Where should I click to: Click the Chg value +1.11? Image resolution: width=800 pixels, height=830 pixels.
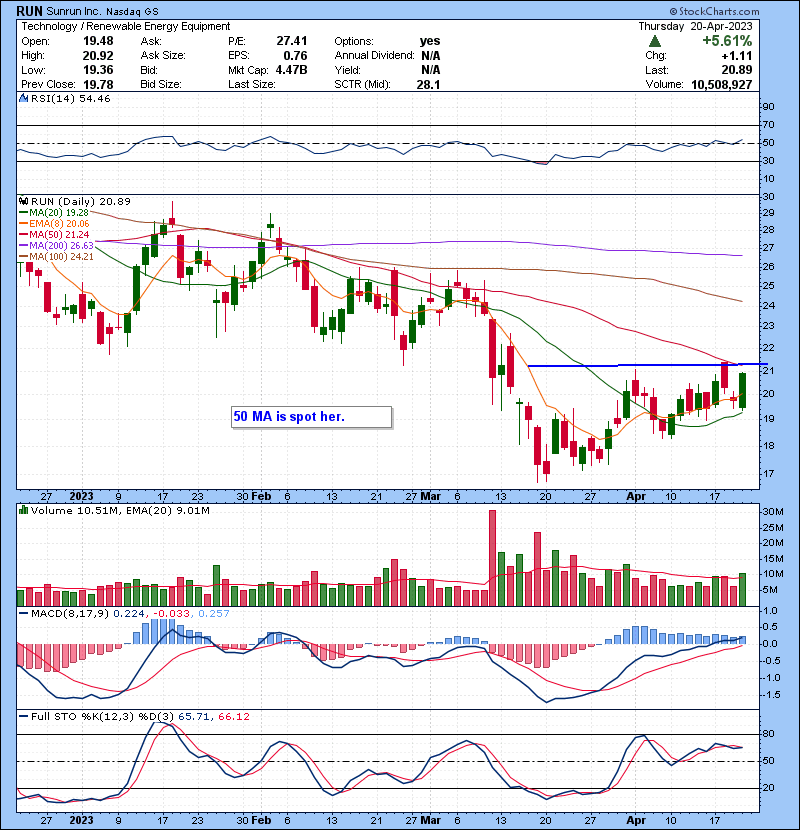click(x=736, y=56)
